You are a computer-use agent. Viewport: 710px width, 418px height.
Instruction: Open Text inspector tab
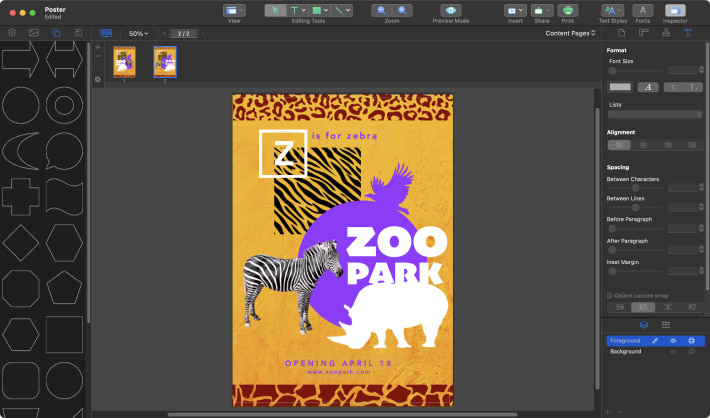click(x=688, y=33)
